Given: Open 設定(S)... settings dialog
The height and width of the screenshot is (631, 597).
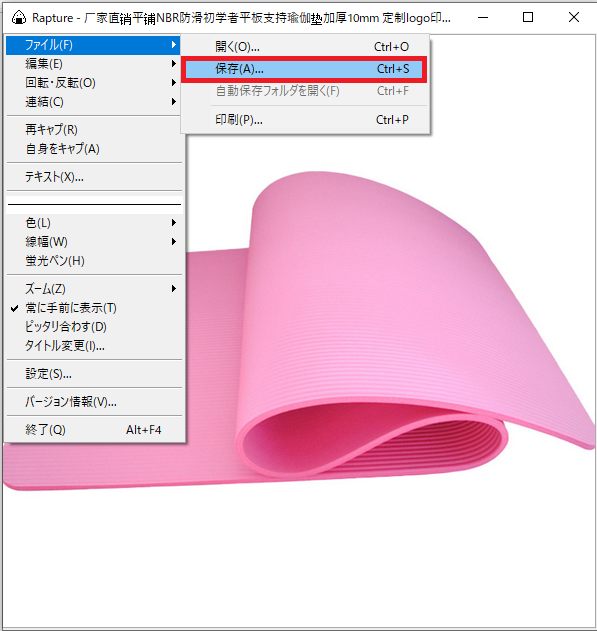Looking at the screenshot, I should 94,373.
